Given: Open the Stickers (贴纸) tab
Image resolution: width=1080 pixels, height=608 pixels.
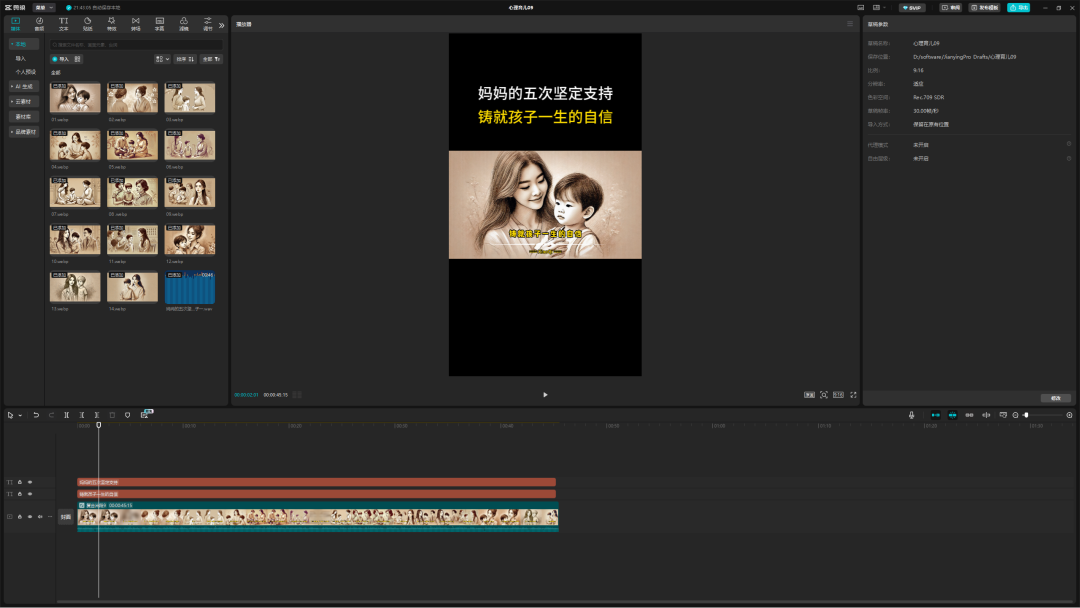Looking at the screenshot, I should (87, 23).
